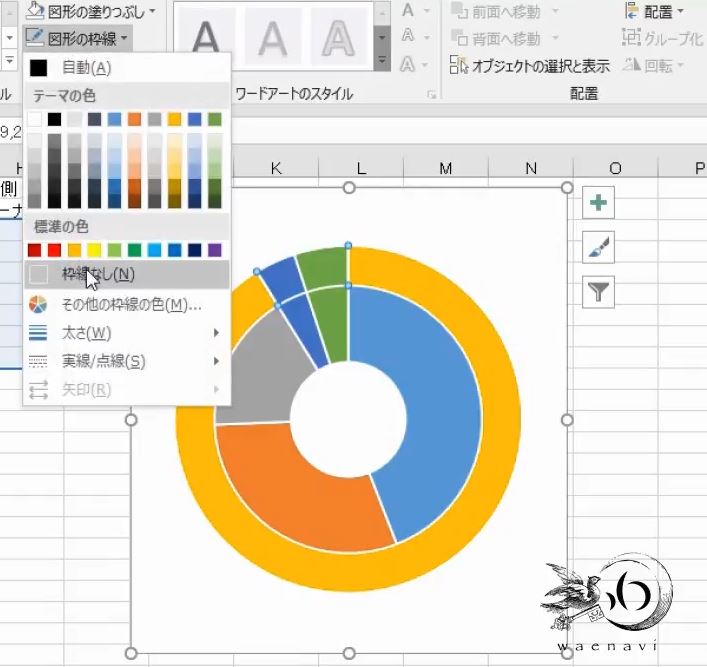Click the line weight icon beside 太さ
The width and height of the screenshot is (707, 667).
(x=38, y=333)
